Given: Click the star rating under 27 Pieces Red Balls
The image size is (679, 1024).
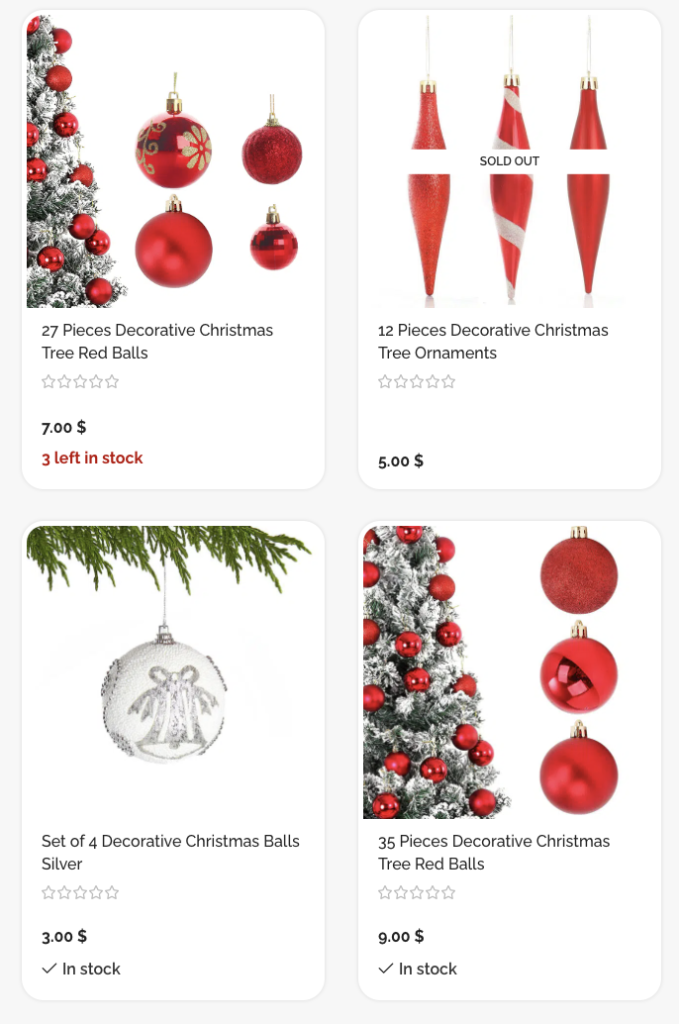Looking at the screenshot, I should pos(80,381).
